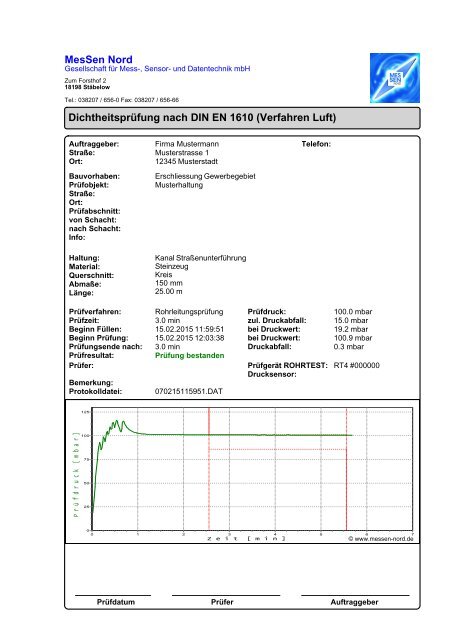Click the MesSen Nord compass logo
Screen dimensions: 453x640
pyautogui.click(x=395, y=78)
